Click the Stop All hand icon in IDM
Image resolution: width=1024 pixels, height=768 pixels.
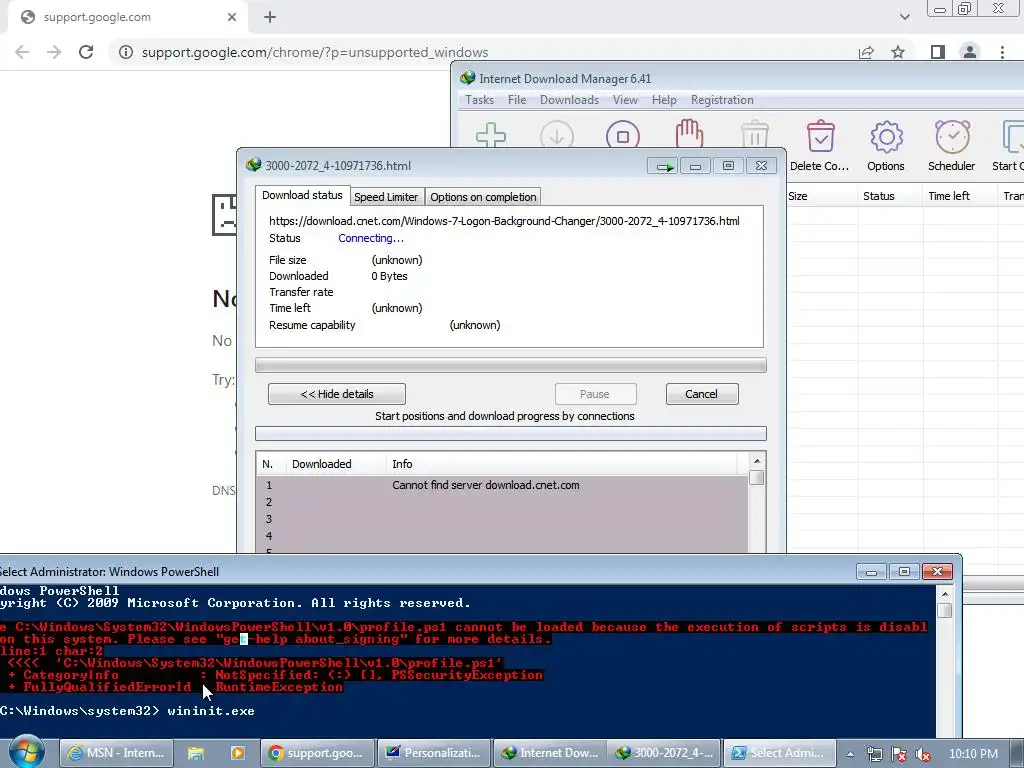point(689,134)
